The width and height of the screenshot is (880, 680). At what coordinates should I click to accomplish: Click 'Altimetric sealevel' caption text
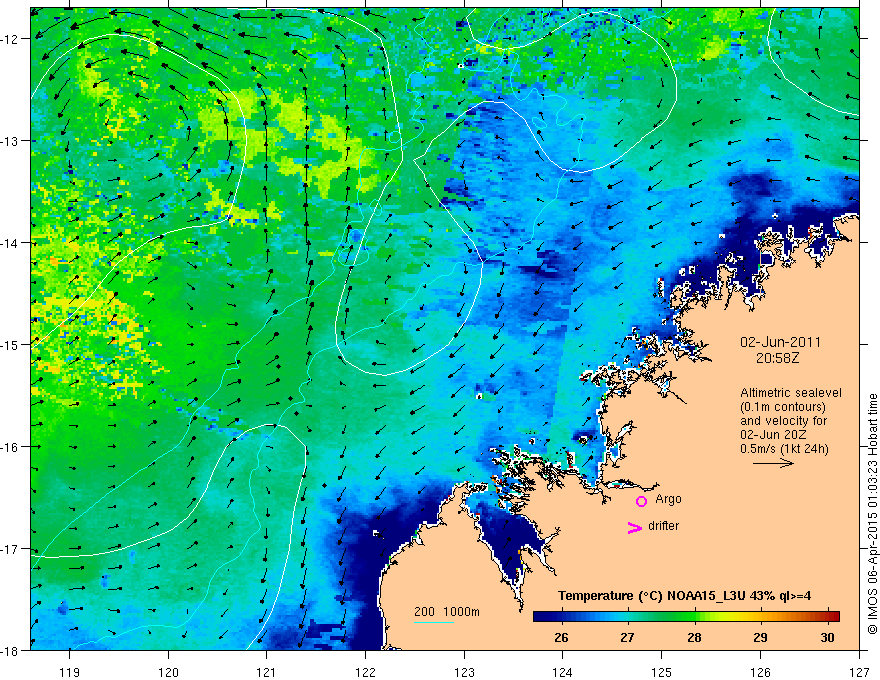coord(791,393)
